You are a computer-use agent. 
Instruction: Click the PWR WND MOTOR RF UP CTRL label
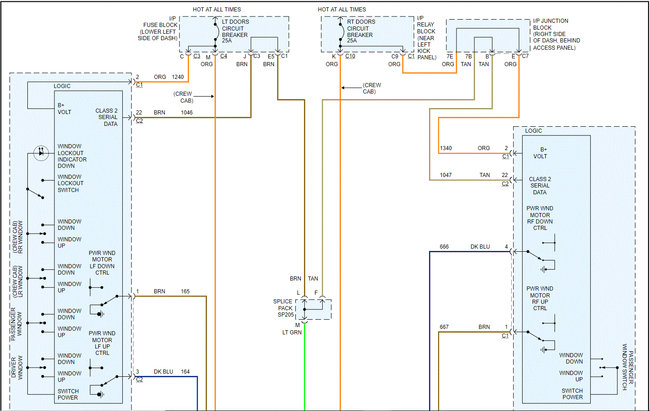[x=540, y=298]
